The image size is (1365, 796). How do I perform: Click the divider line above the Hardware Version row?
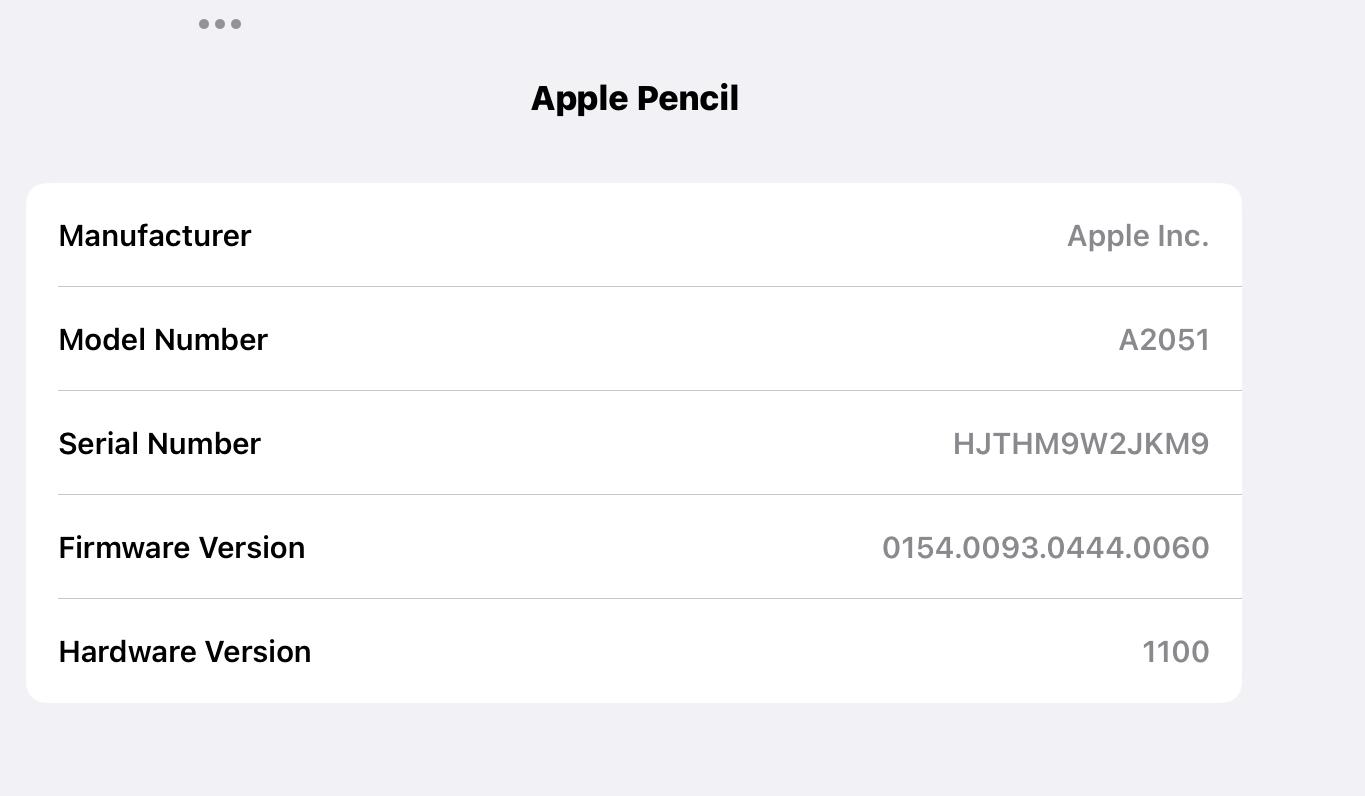click(x=650, y=599)
